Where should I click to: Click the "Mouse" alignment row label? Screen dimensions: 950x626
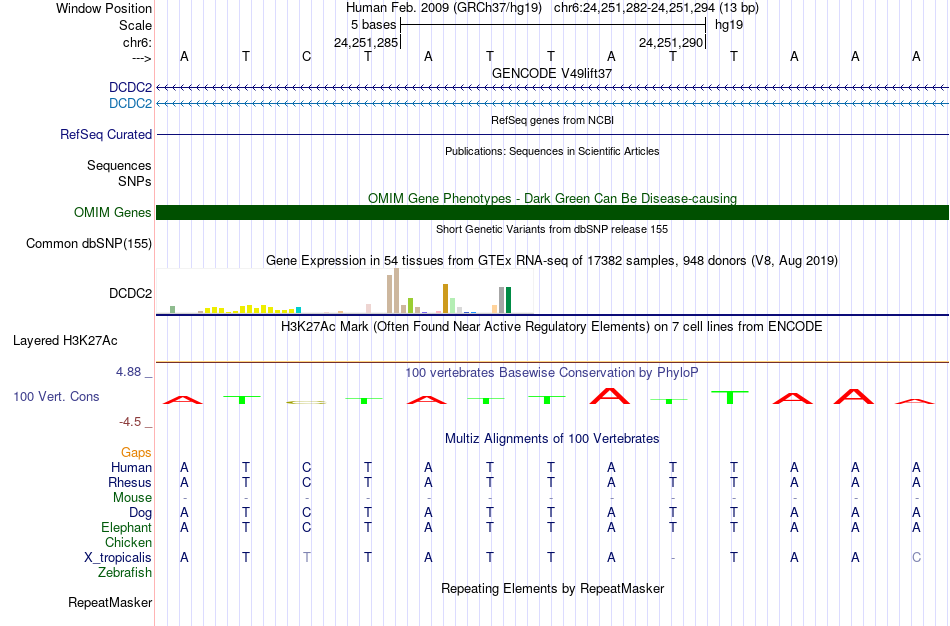[x=132, y=497]
